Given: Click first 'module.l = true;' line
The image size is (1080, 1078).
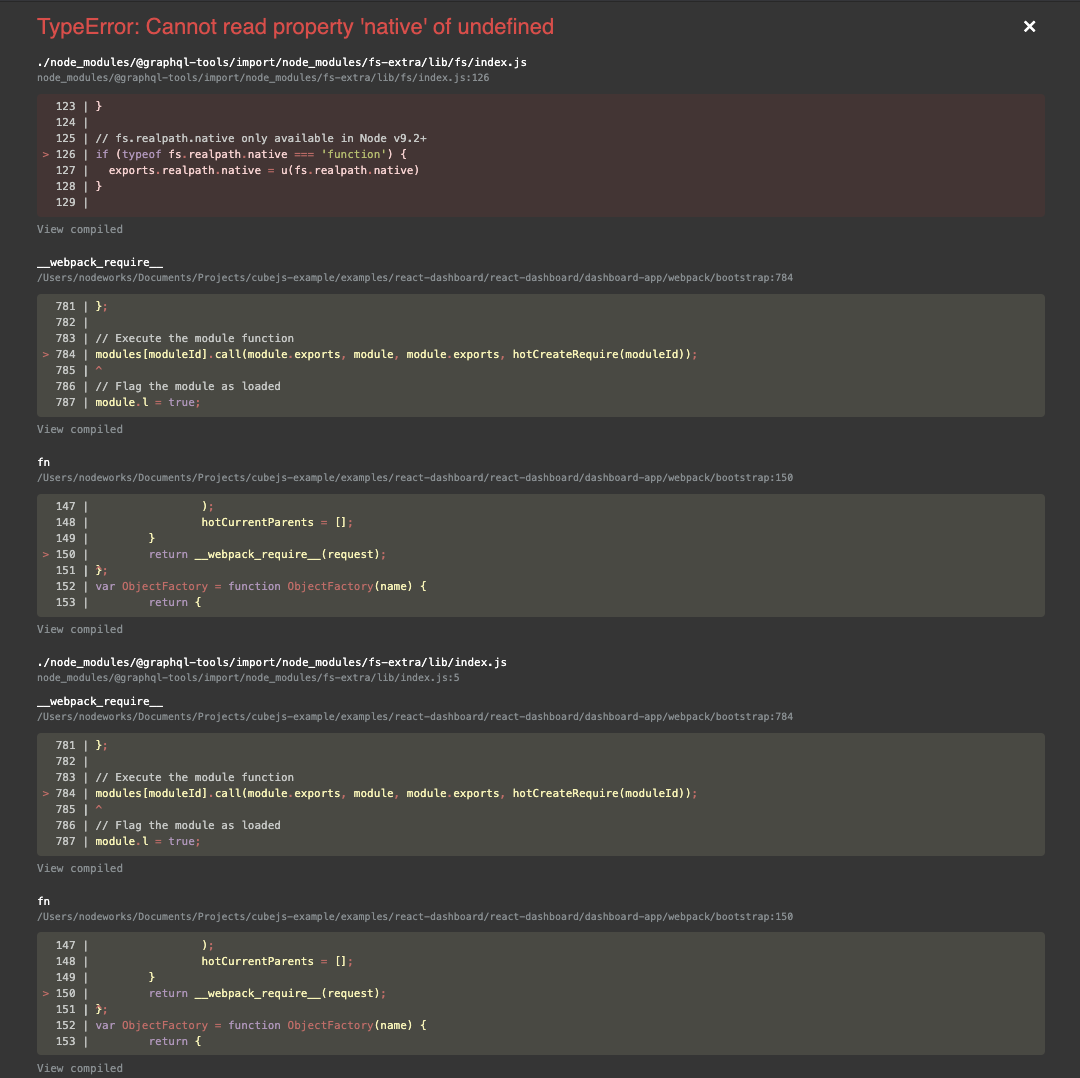Looking at the screenshot, I should point(148,402).
